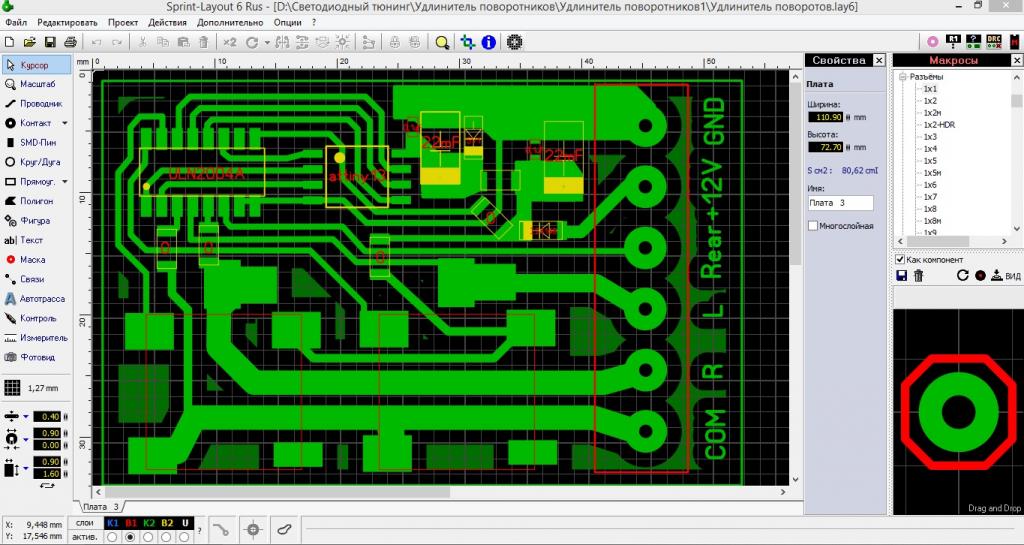
Task: Select the Фигура tool
Action: tap(36, 221)
